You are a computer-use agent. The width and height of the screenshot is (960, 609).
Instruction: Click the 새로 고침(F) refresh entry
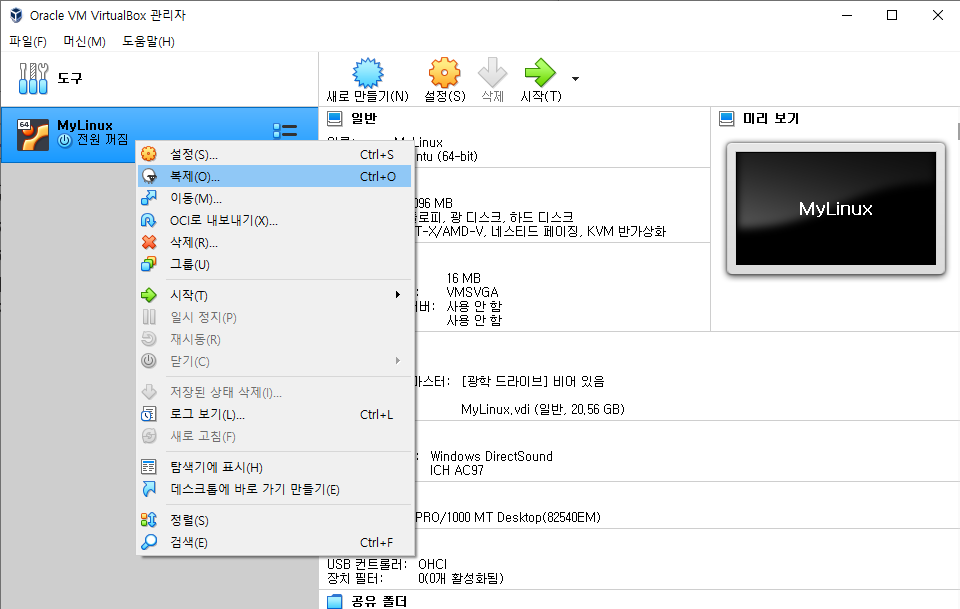click(274, 436)
